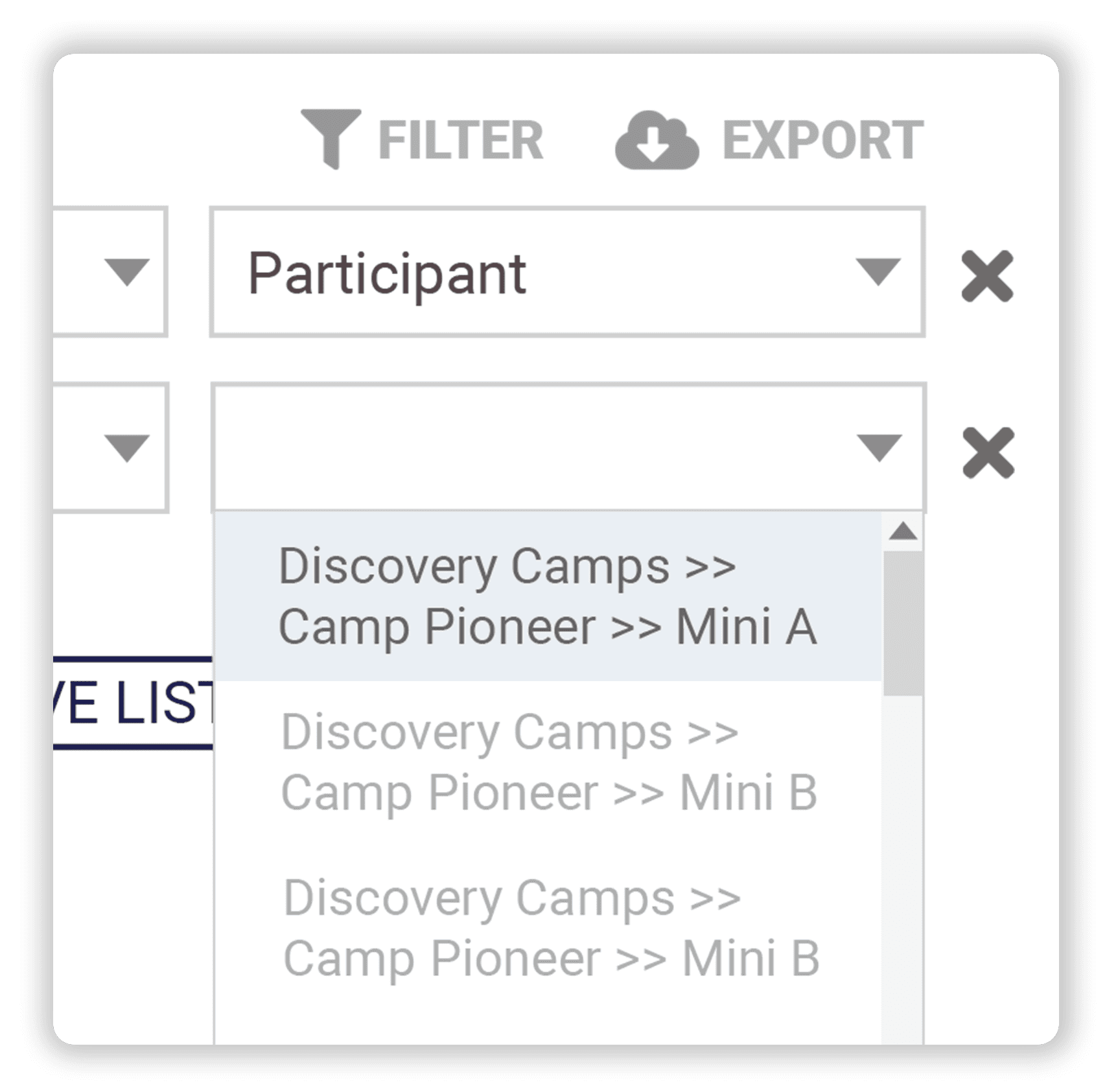Open the dropdown arrow left of the empty field
This screenshot has width=1118, height=1092.
tap(127, 448)
